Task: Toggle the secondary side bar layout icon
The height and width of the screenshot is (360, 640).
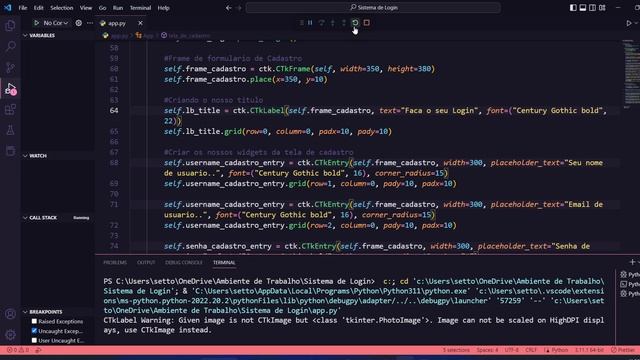Action: [593, 8]
